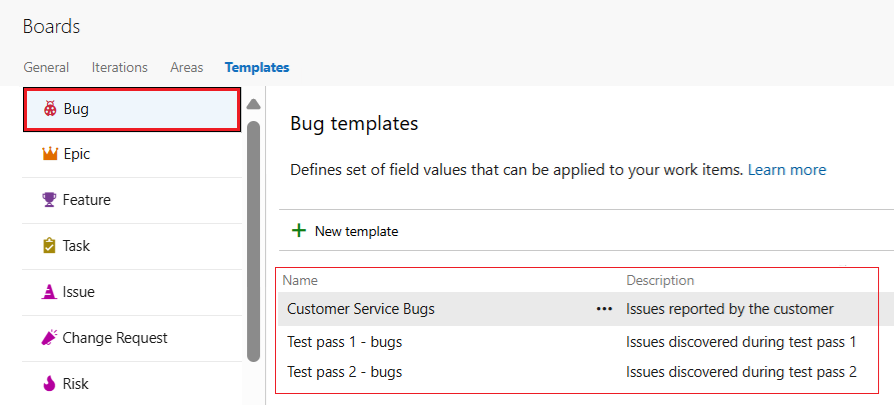Switch to the General tab

coord(46,68)
